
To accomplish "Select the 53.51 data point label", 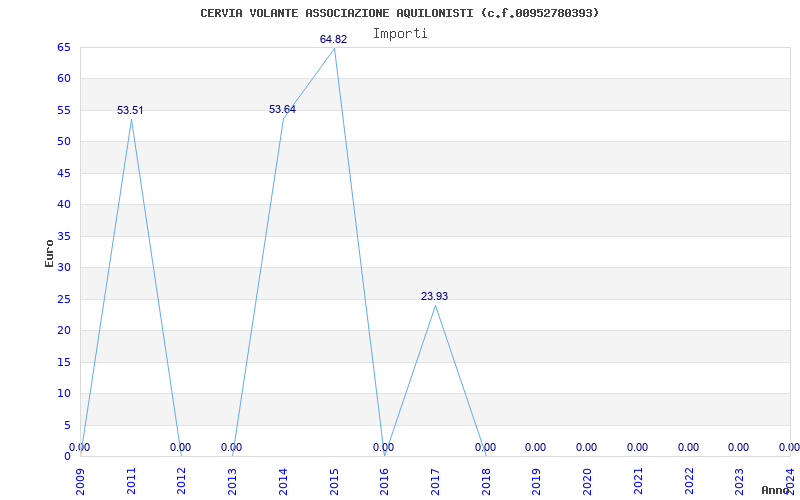I will [x=130, y=110].
